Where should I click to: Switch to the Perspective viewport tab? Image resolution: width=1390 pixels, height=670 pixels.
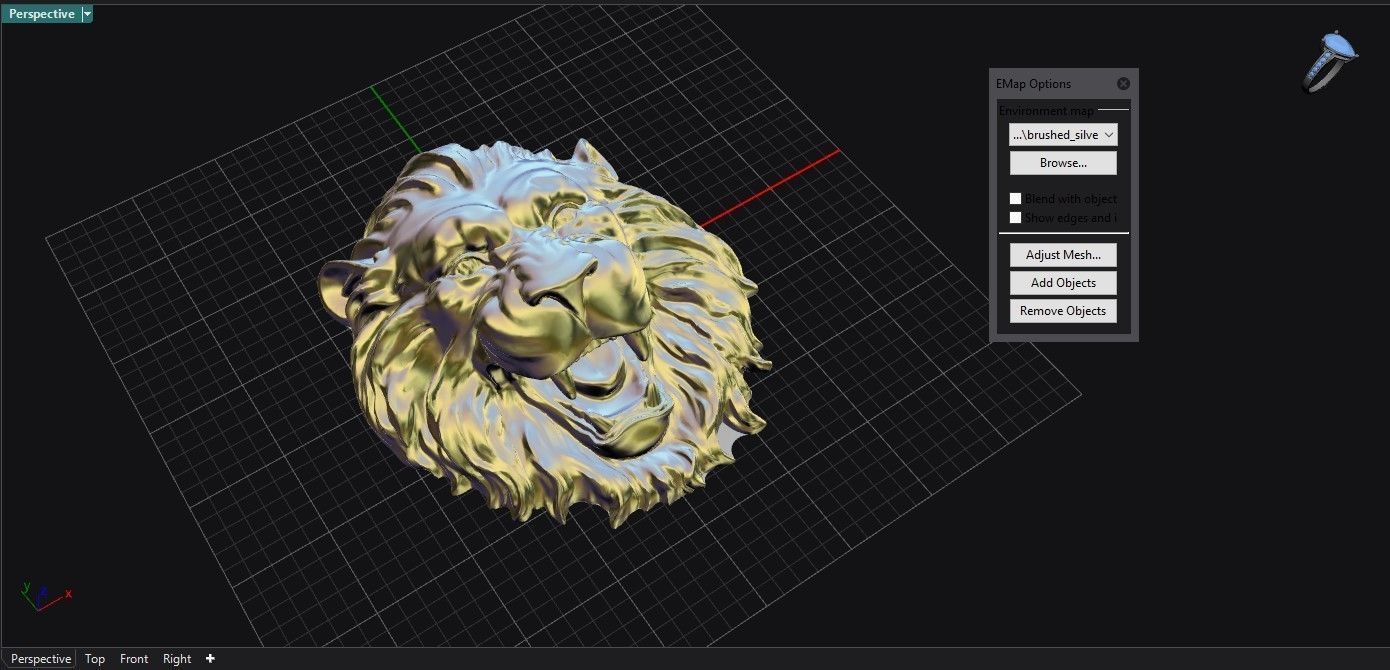coord(41,659)
